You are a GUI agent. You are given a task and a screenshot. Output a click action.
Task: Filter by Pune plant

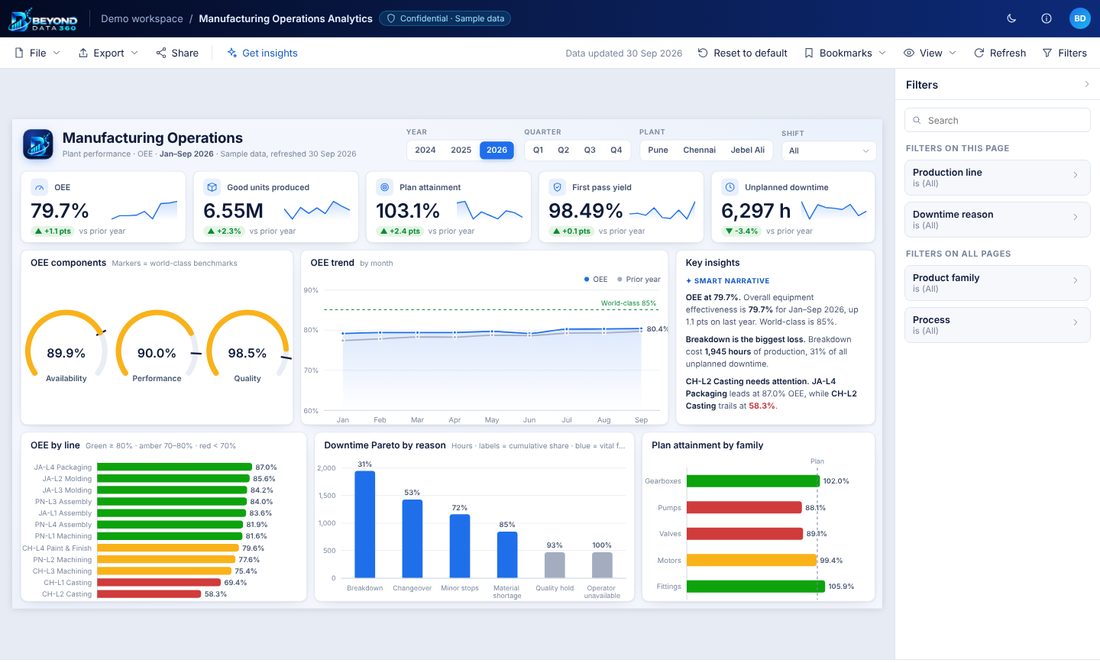click(x=658, y=150)
